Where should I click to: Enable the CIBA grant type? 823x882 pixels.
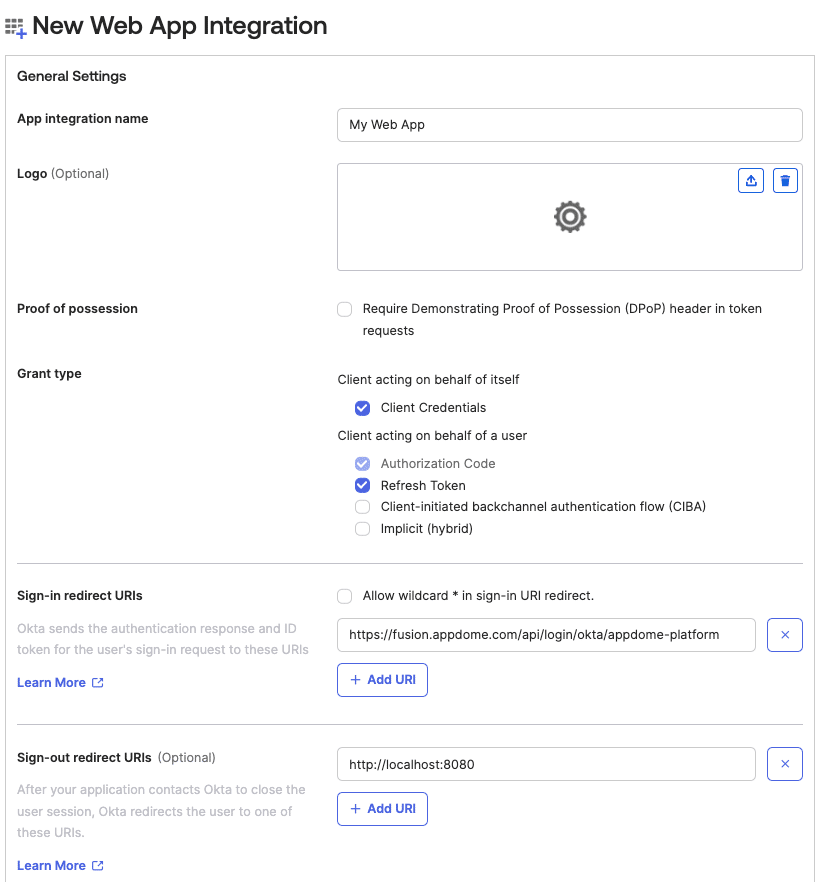(362, 507)
